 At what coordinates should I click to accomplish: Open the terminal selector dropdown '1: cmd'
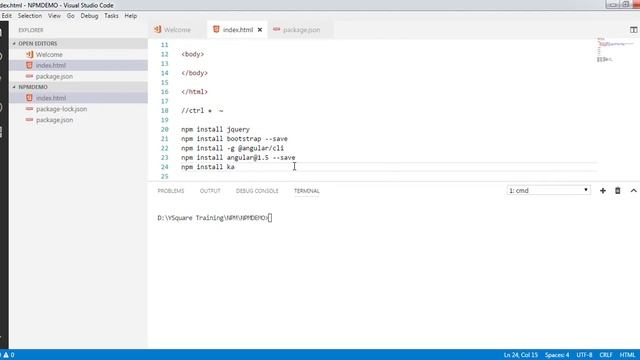(x=549, y=190)
